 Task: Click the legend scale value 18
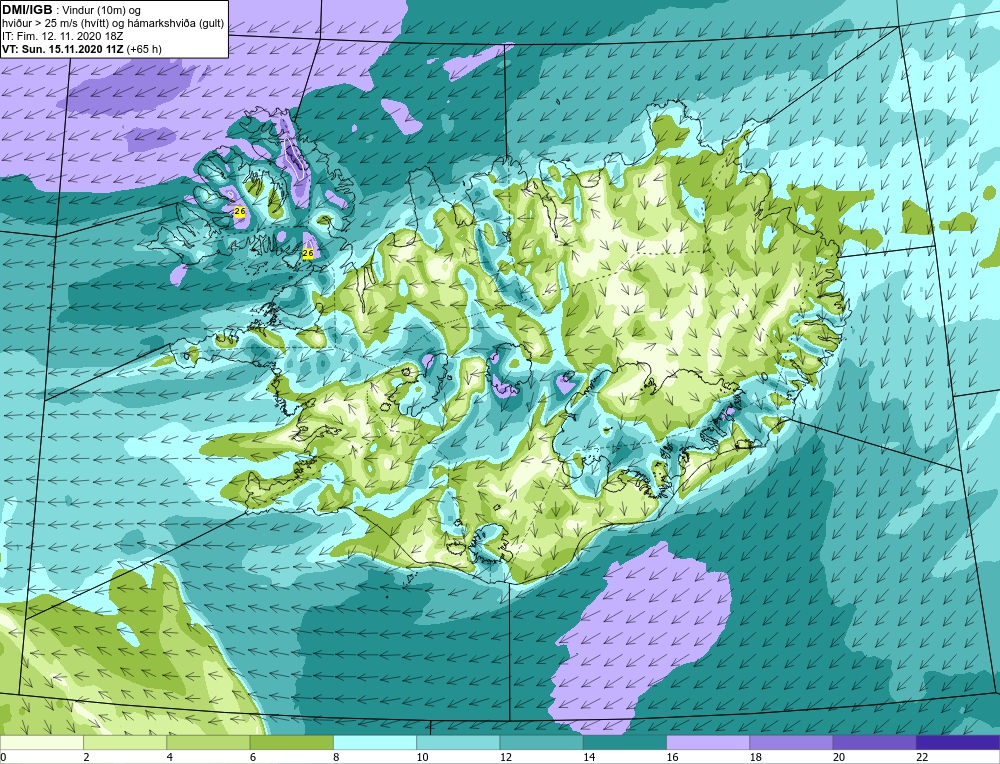pos(755,757)
